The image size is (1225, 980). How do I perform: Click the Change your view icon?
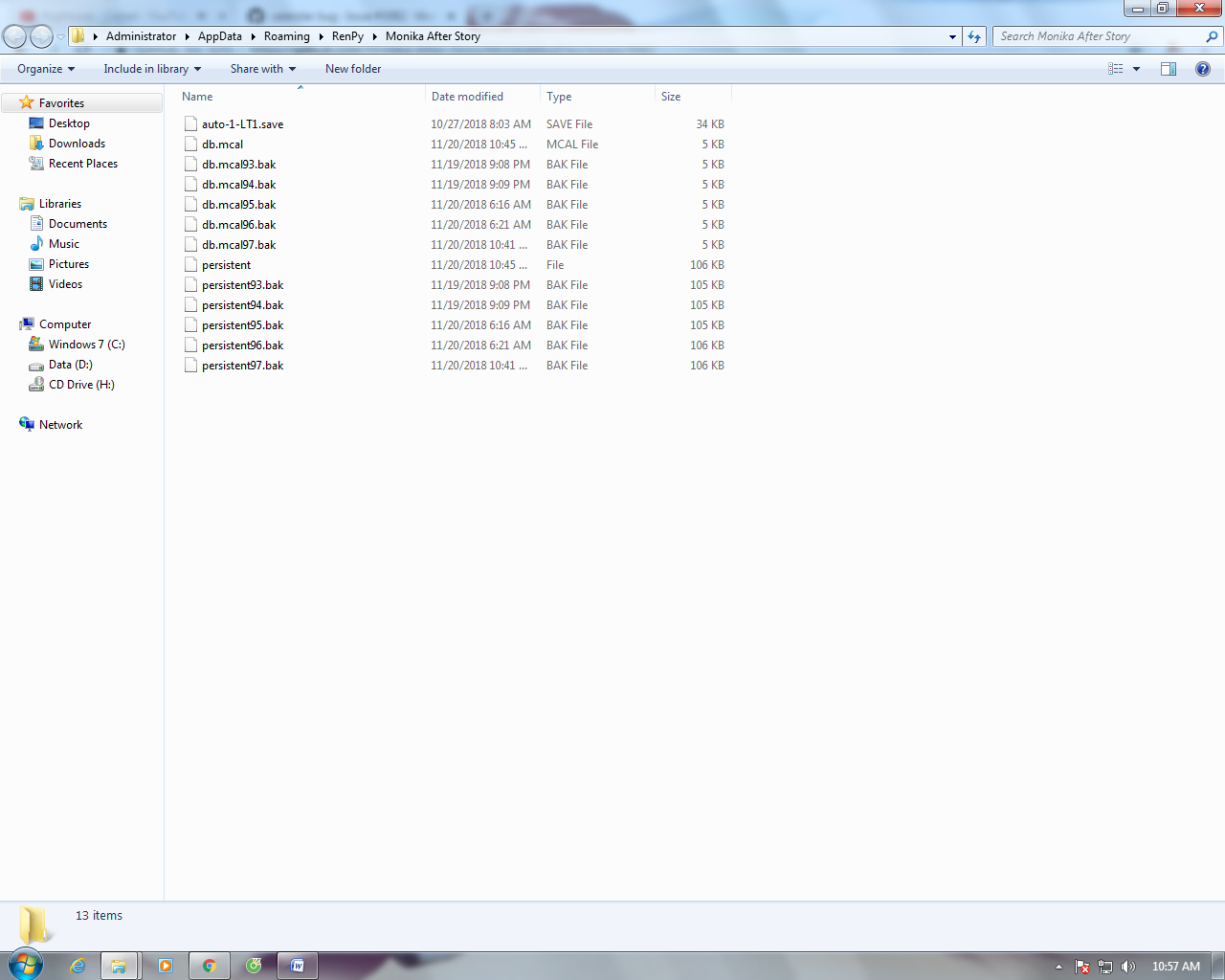[x=1115, y=69]
